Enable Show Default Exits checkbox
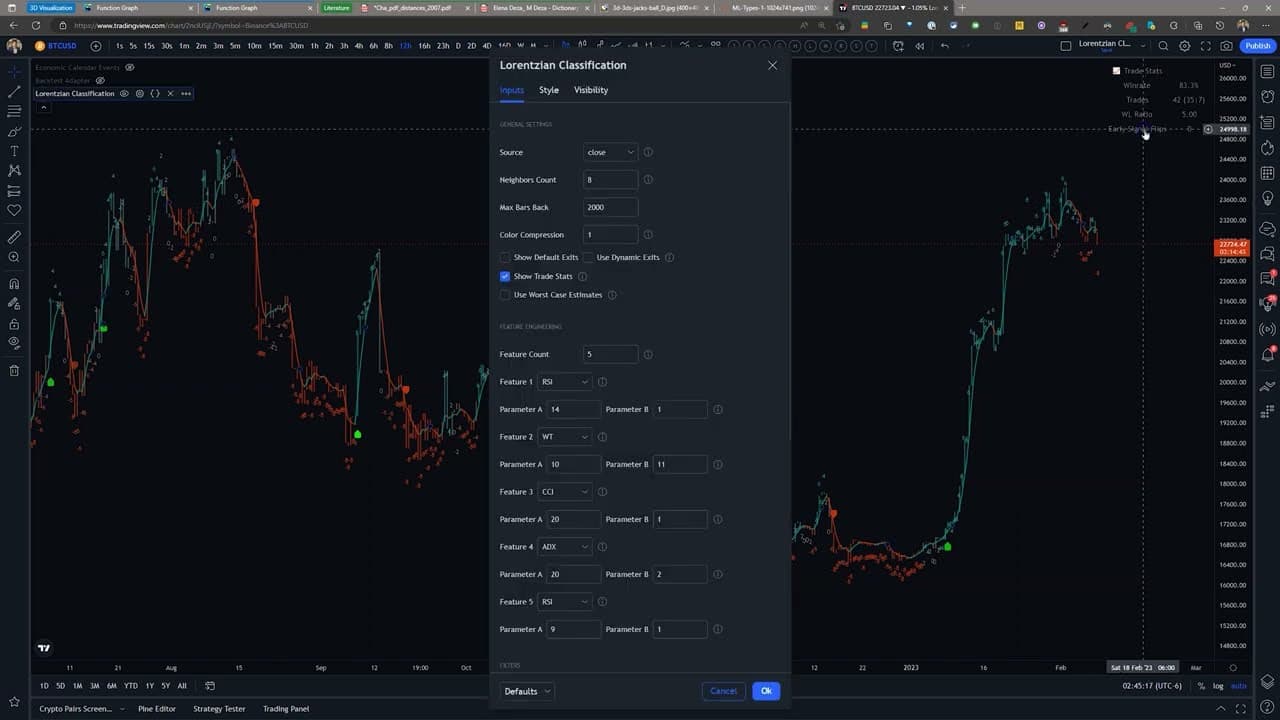The image size is (1280, 720). pyautogui.click(x=505, y=257)
